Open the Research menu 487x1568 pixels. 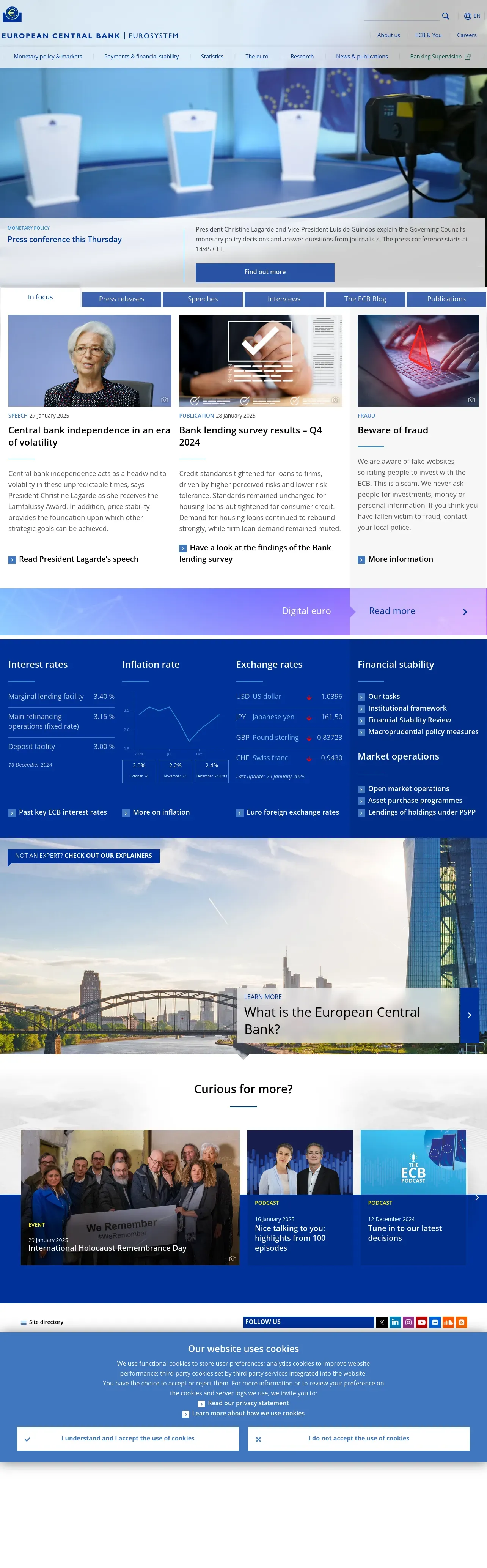302,57
